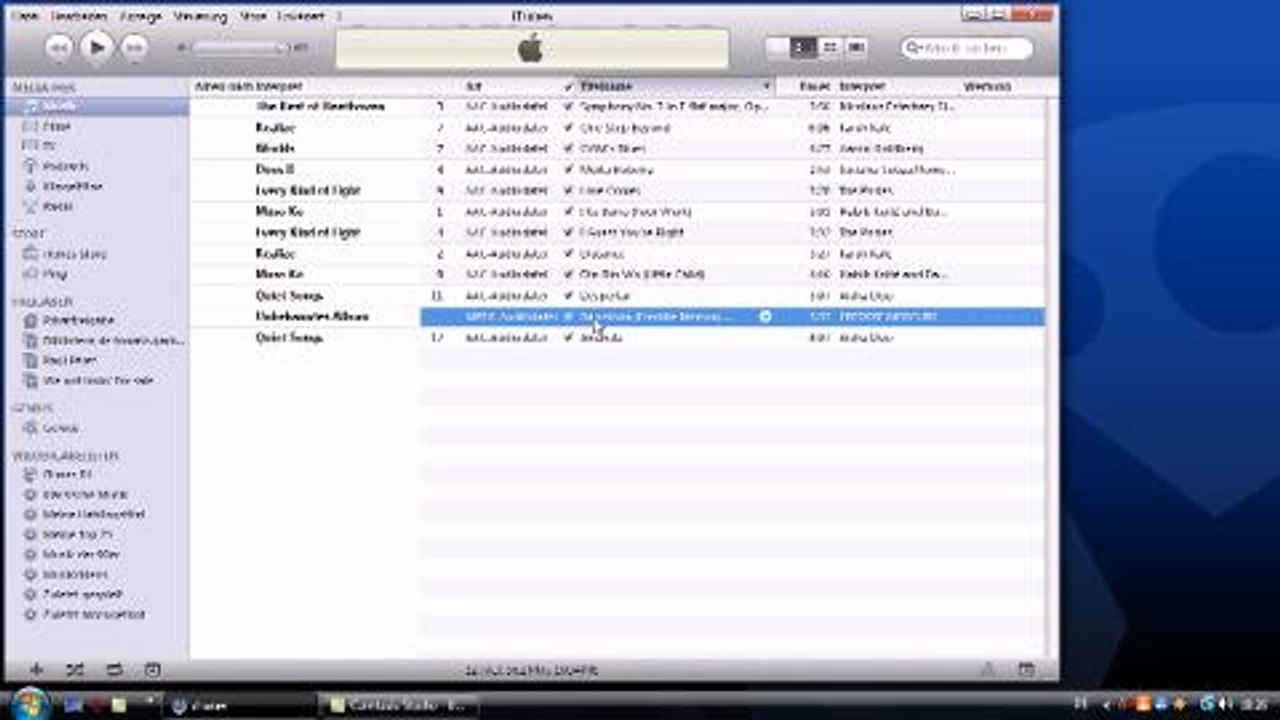The image size is (1280, 720).
Task: Open the Datei menu
Action: pyautogui.click(x=25, y=17)
